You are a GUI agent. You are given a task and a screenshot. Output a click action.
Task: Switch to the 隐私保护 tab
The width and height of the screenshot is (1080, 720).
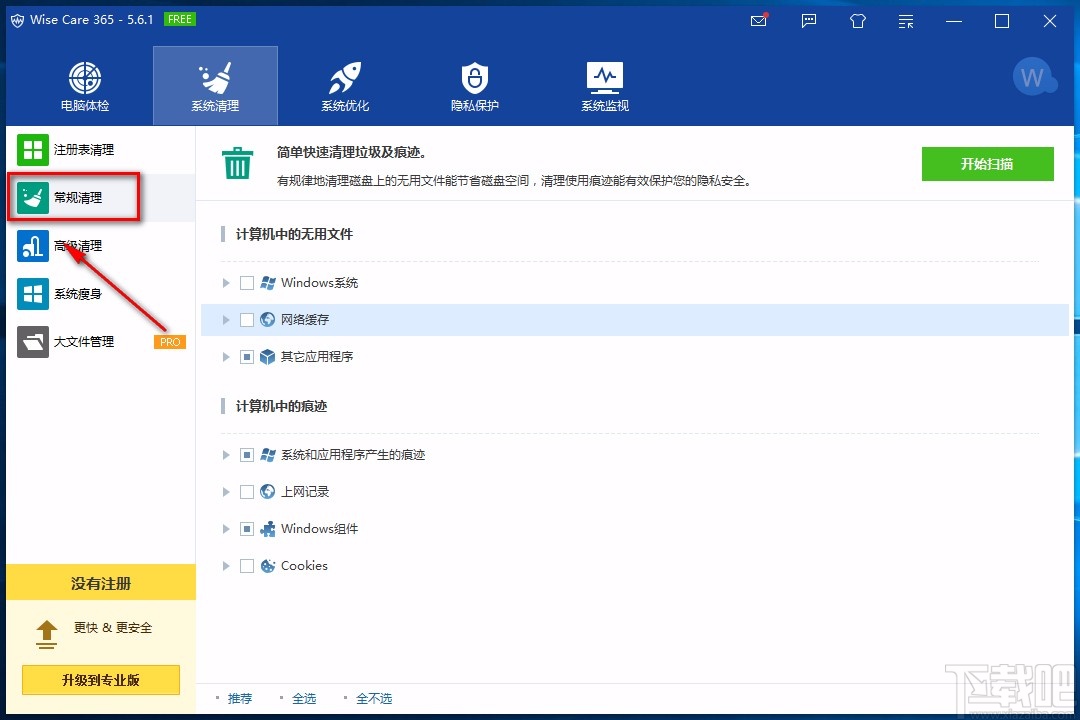(x=475, y=86)
